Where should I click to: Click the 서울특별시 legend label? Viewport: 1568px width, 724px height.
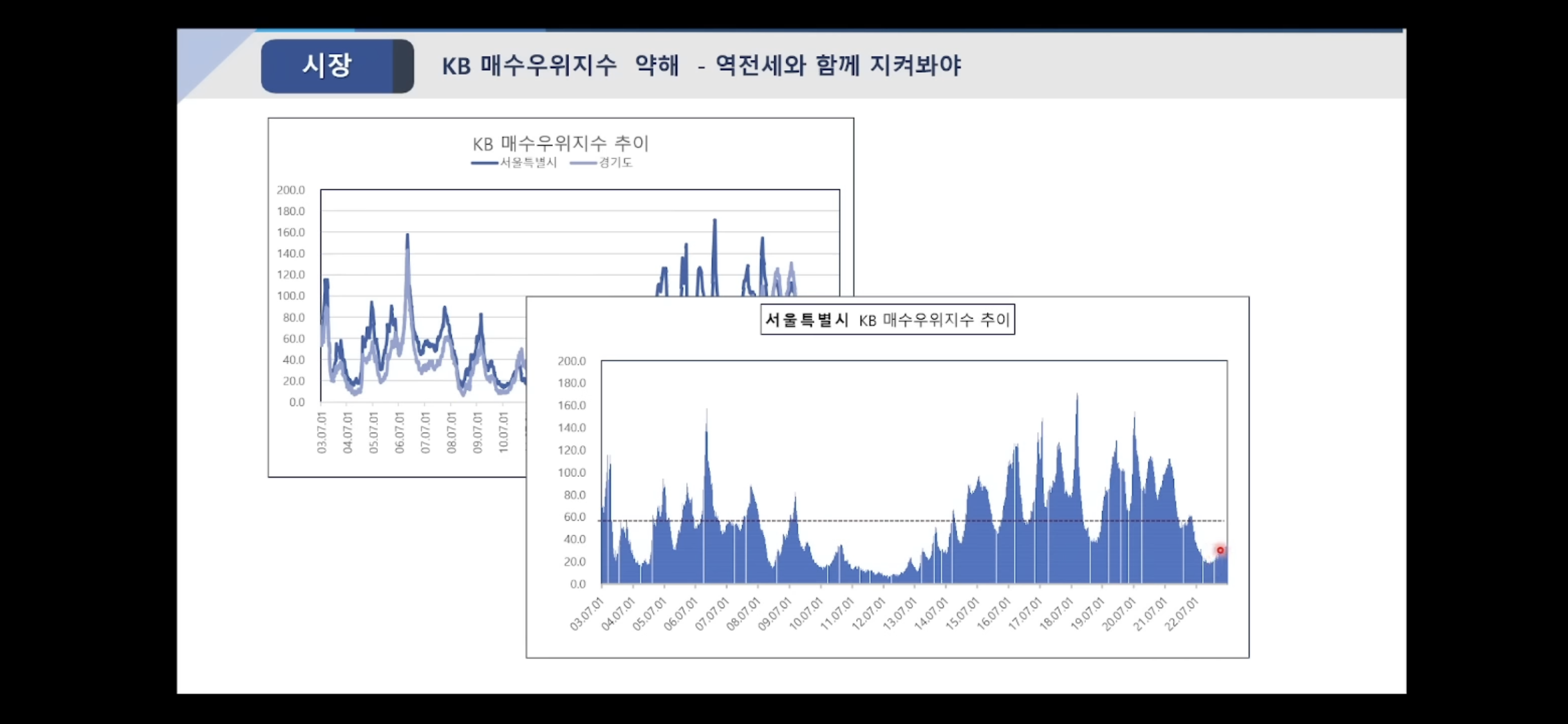click(x=528, y=163)
